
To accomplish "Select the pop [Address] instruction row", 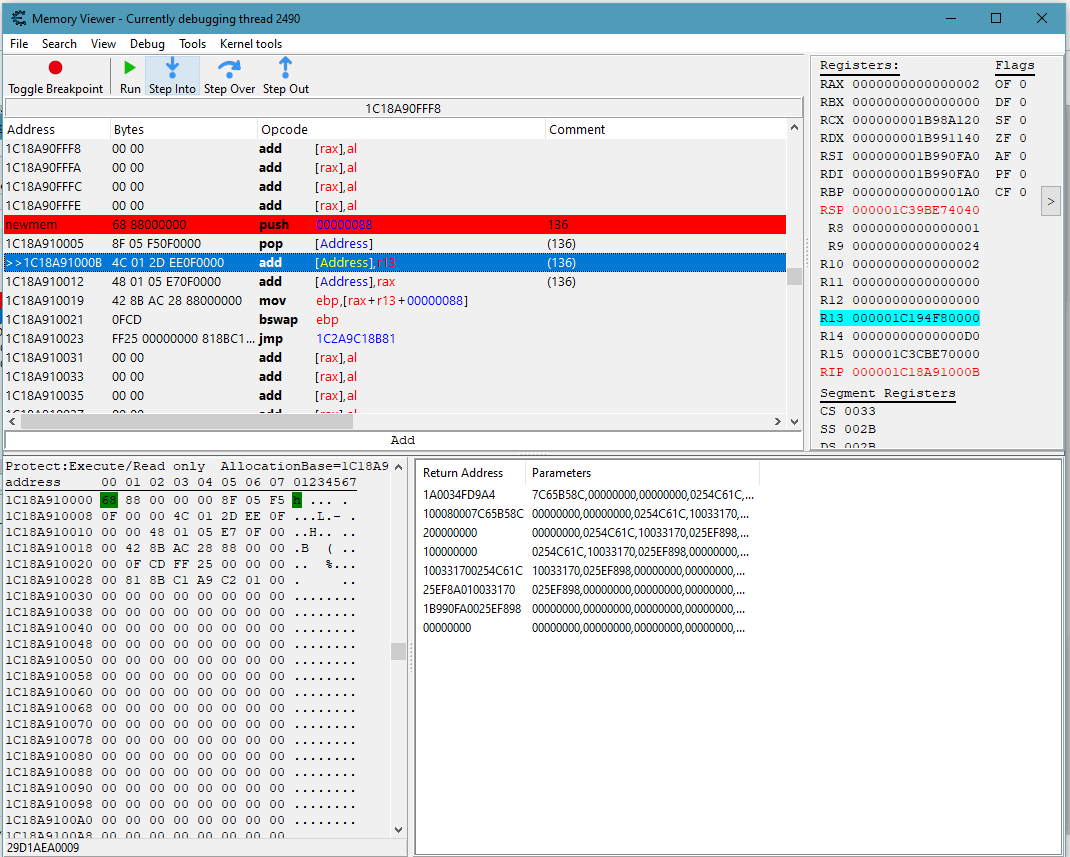I will pyautogui.click(x=395, y=244).
